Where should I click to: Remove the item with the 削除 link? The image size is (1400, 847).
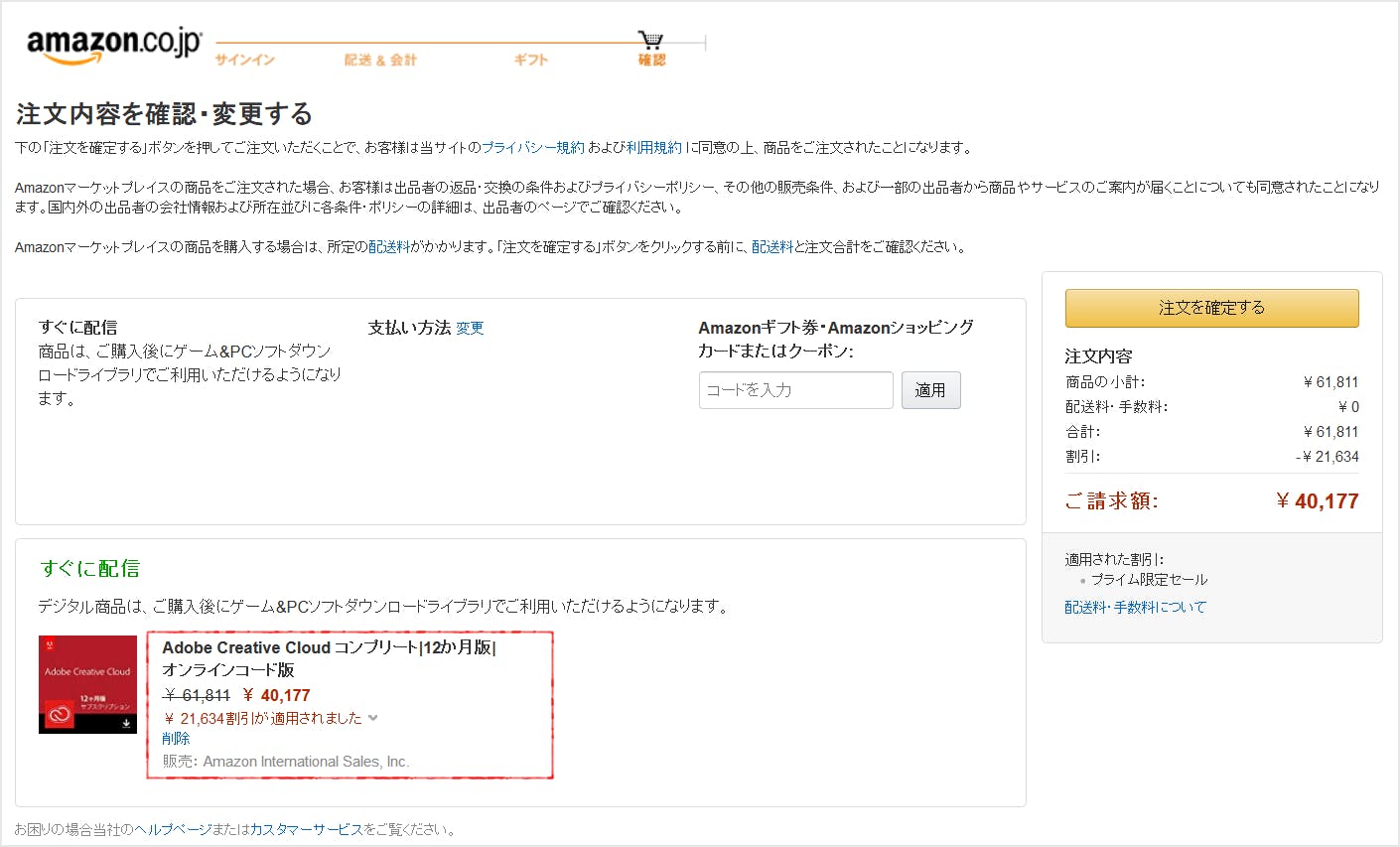pos(176,738)
